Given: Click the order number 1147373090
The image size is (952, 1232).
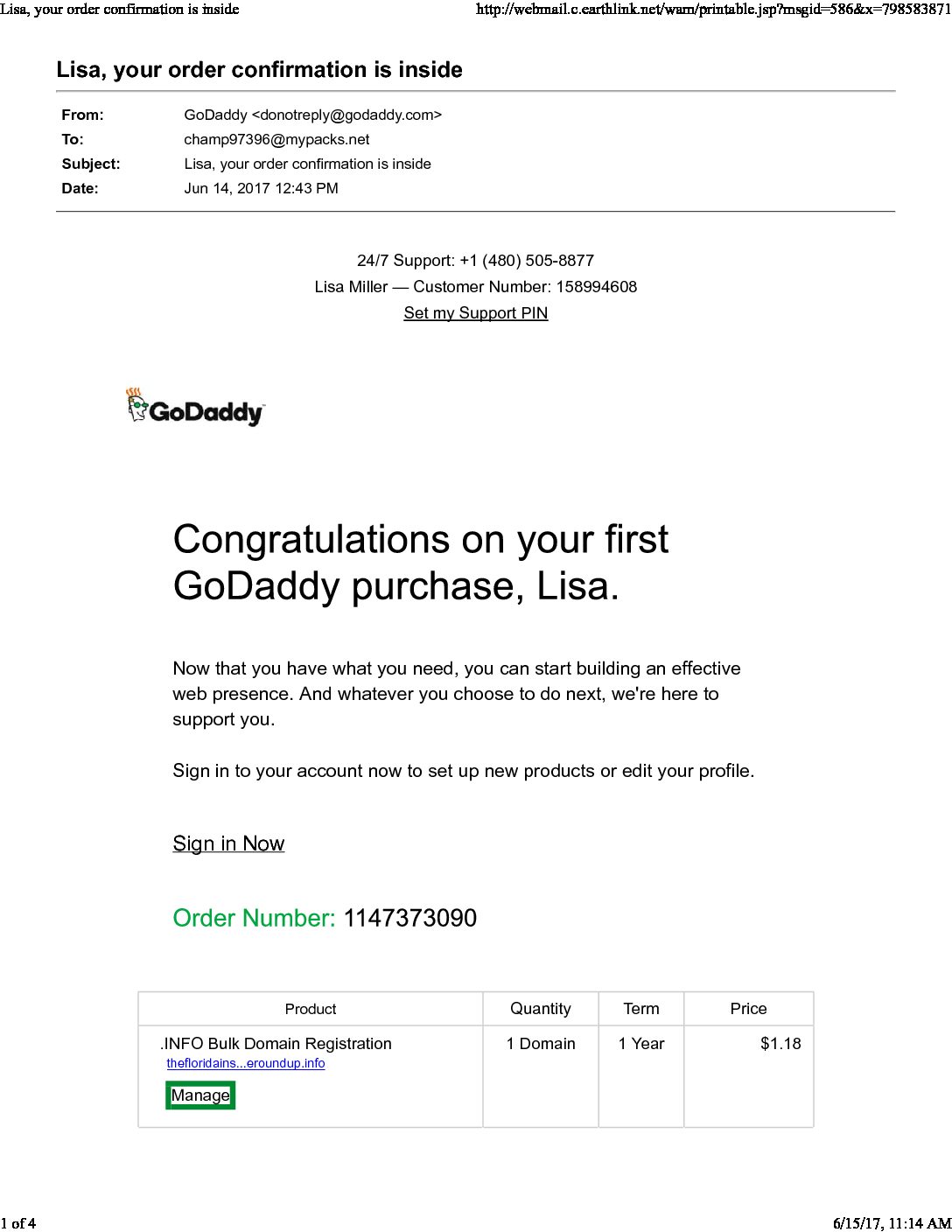Looking at the screenshot, I should pos(409,918).
